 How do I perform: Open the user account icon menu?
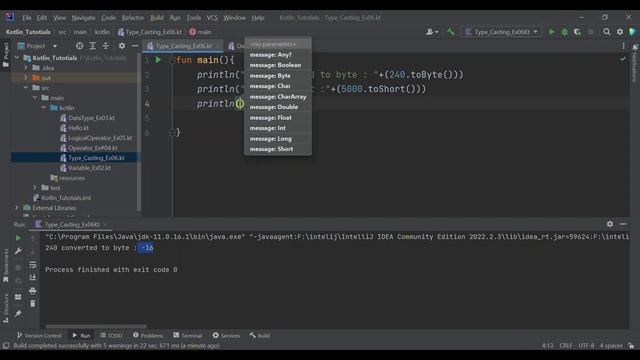(432, 32)
